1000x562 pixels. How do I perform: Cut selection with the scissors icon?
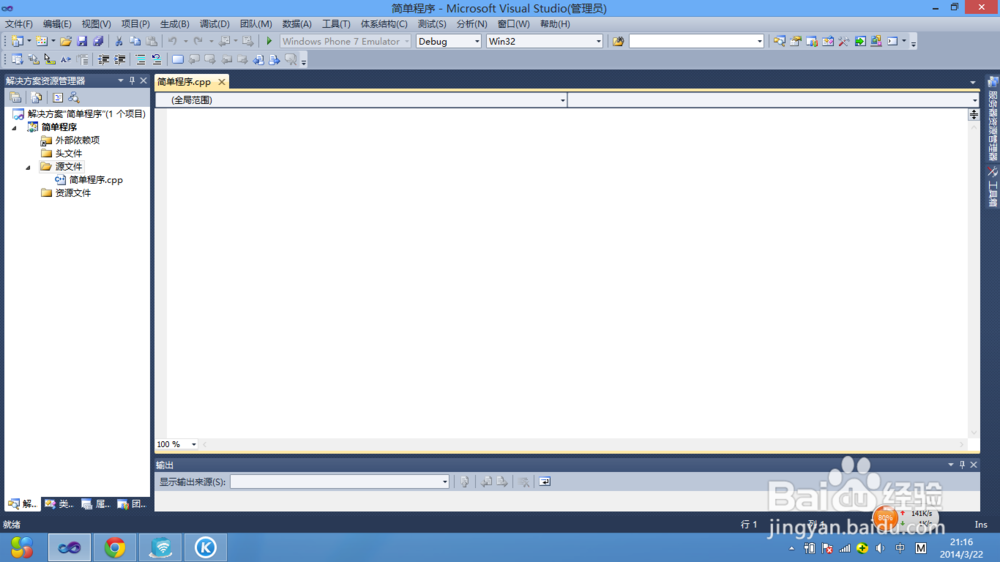pos(119,41)
